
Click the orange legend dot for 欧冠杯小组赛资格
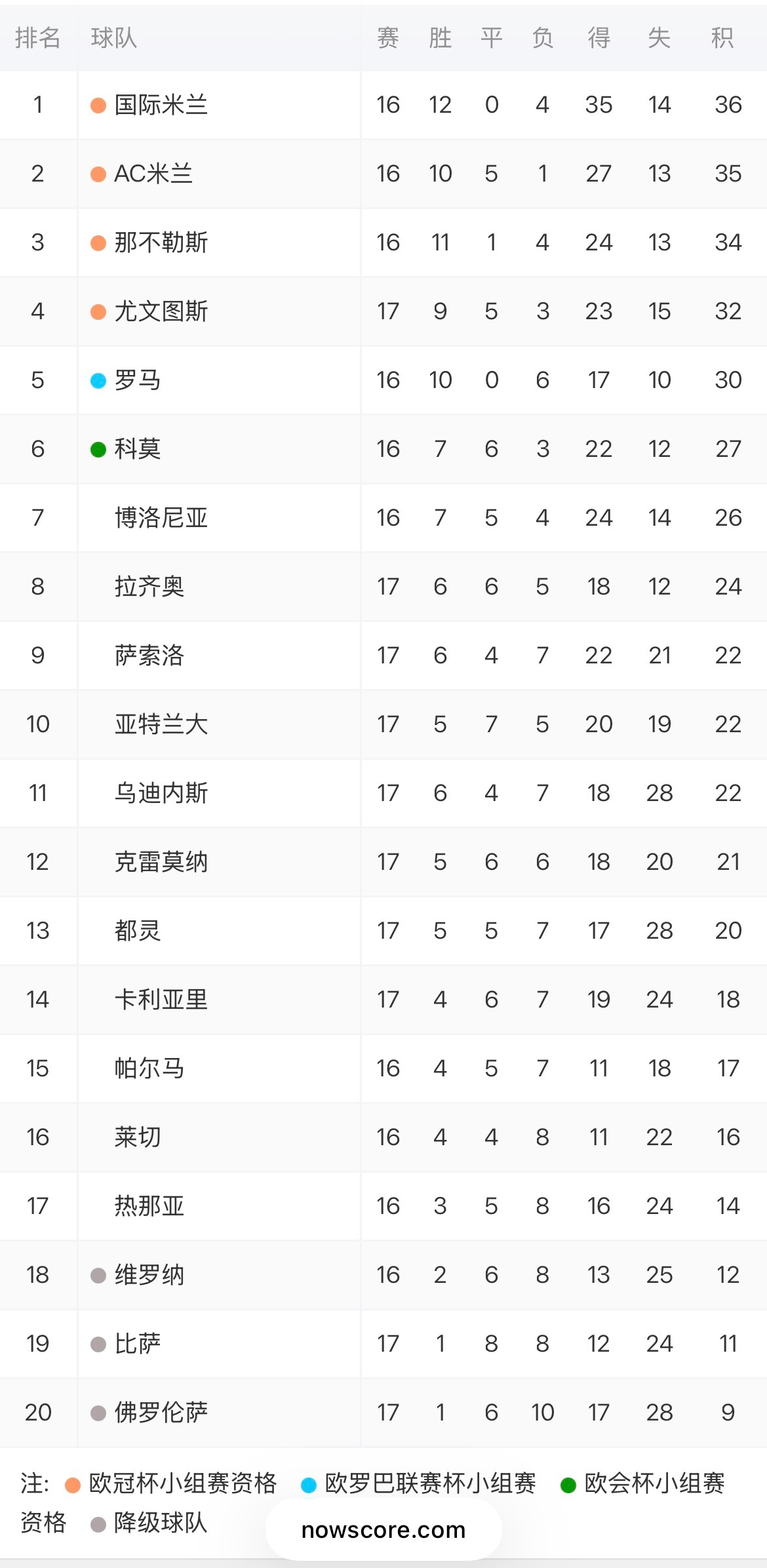tap(73, 1485)
